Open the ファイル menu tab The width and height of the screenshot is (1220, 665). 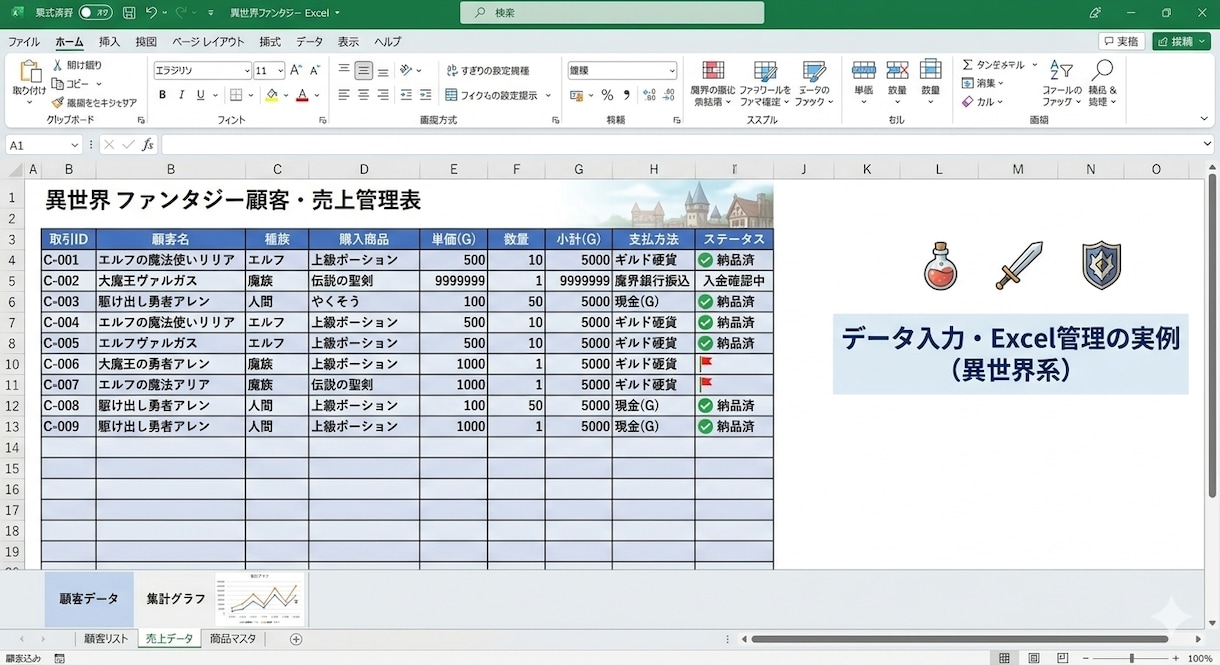click(24, 42)
